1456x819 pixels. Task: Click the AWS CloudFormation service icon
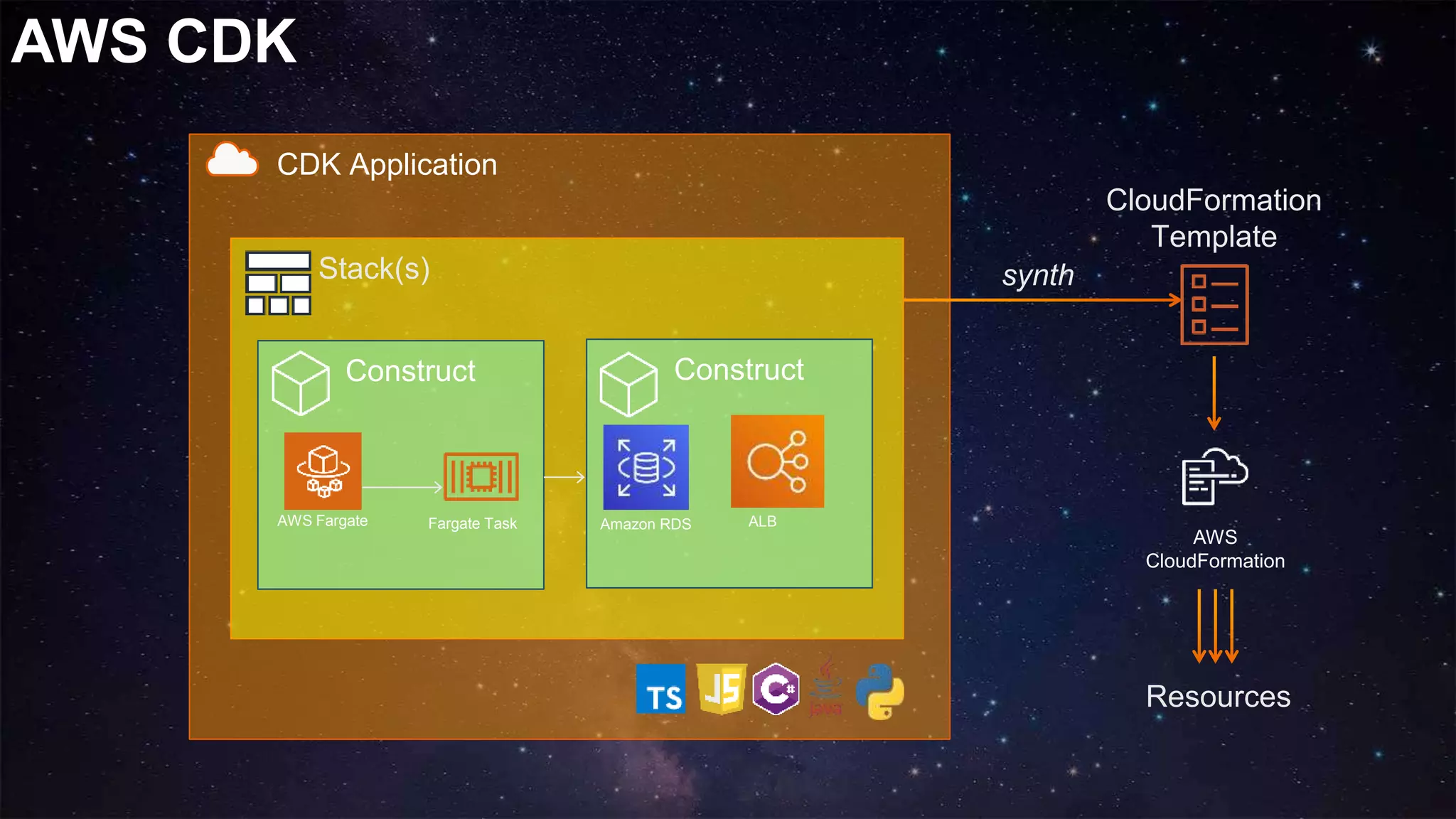[1214, 476]
